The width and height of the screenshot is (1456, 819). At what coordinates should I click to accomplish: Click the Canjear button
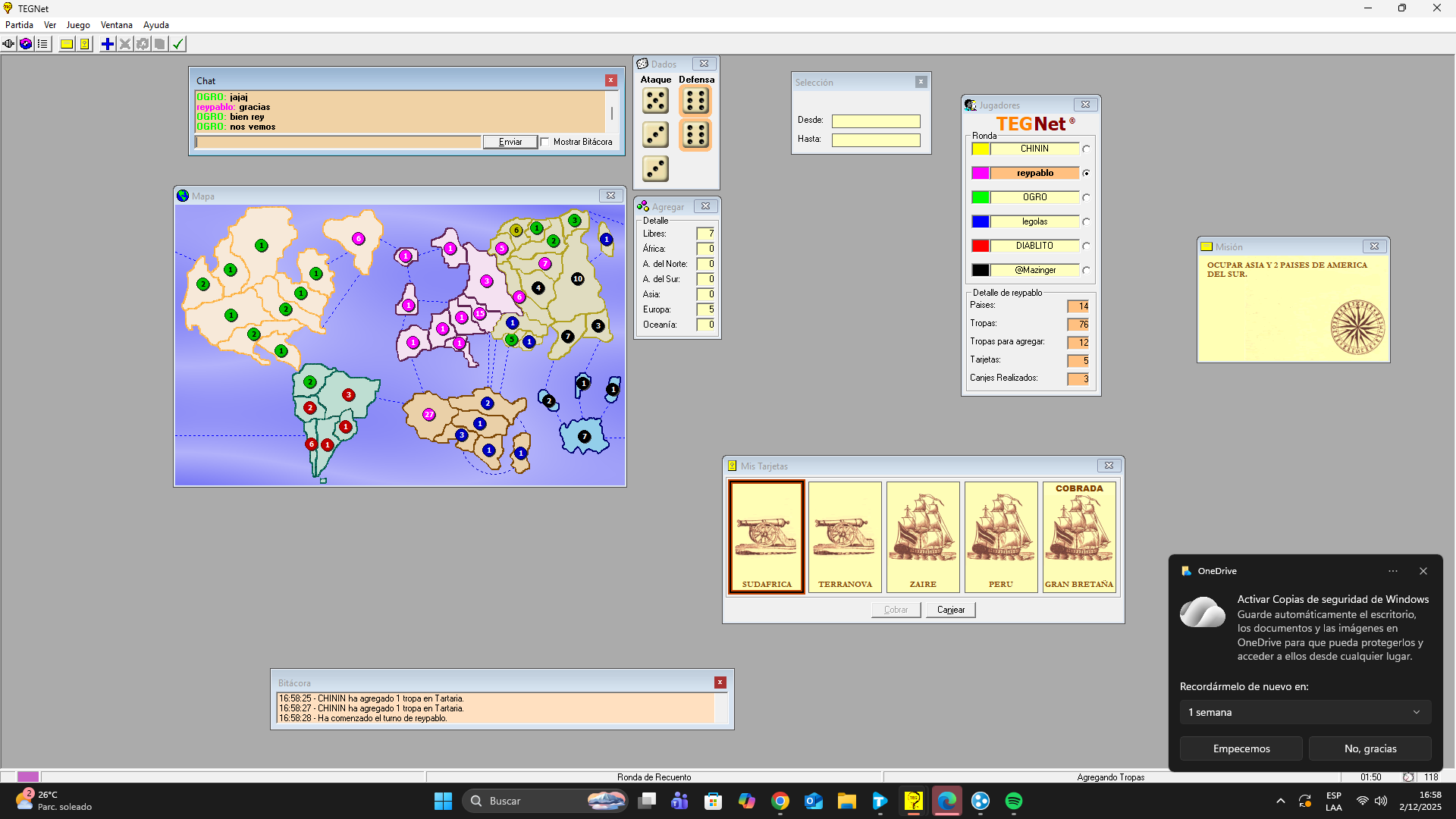click(950, 610)
